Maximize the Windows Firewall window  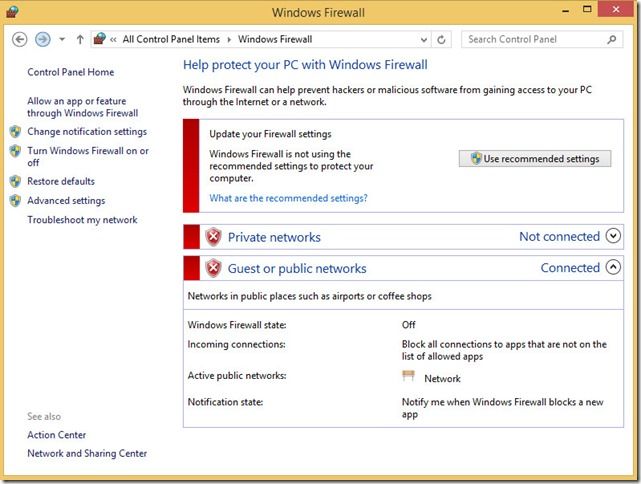pyautogui.click(x=587, y=9)
